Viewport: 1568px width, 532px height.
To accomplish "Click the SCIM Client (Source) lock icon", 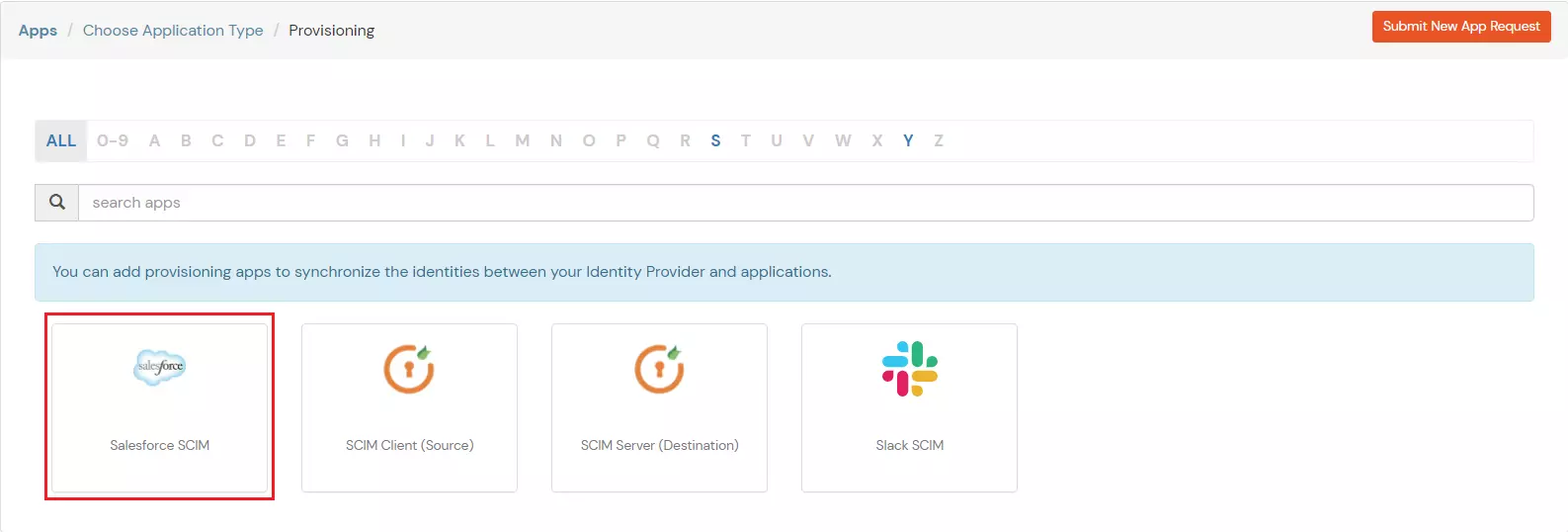I will (x=409, y=369).
